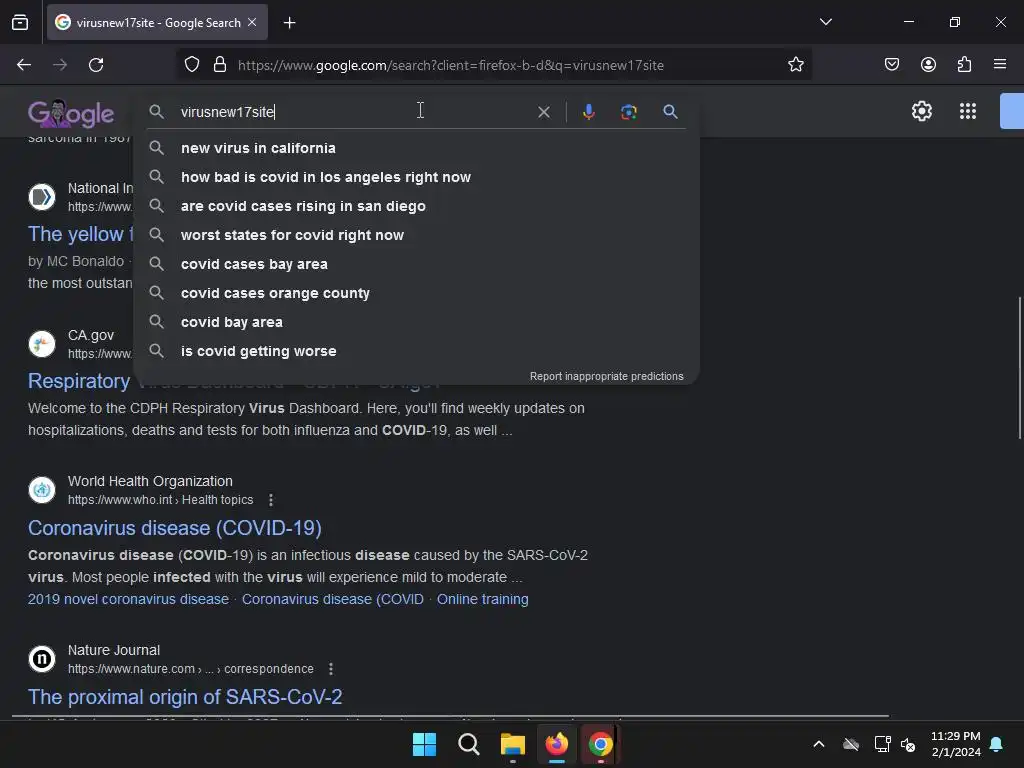The image size is (1024, 768).
Task: Save page to Pocket
Action: coord(891,65)
